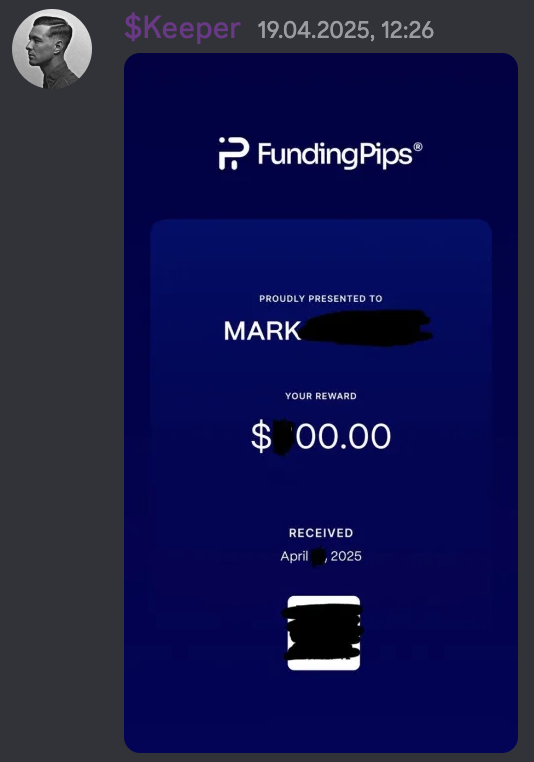Click the name MARK on certificate
The width and height of the screenshot is (534, 762).
[262, 331]
